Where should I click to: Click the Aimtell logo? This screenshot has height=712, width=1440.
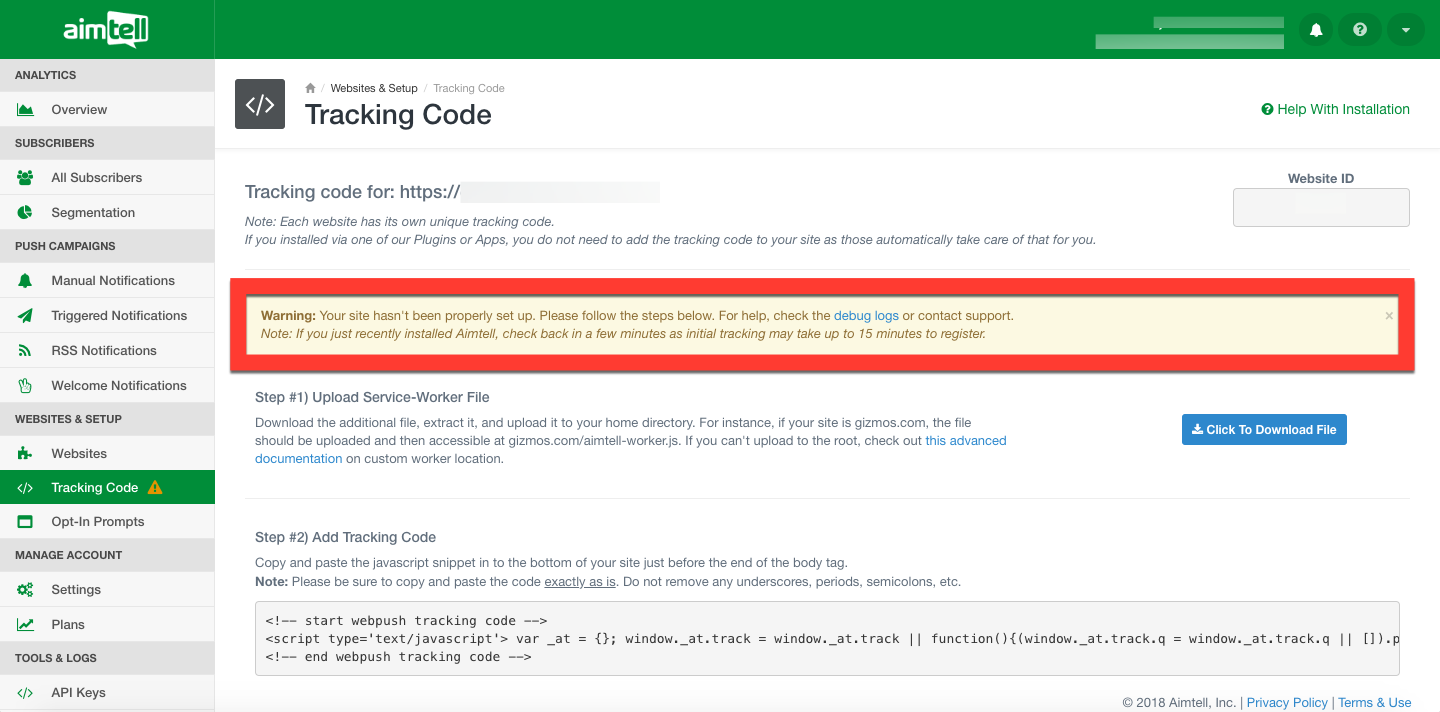(x=106, y=30)
